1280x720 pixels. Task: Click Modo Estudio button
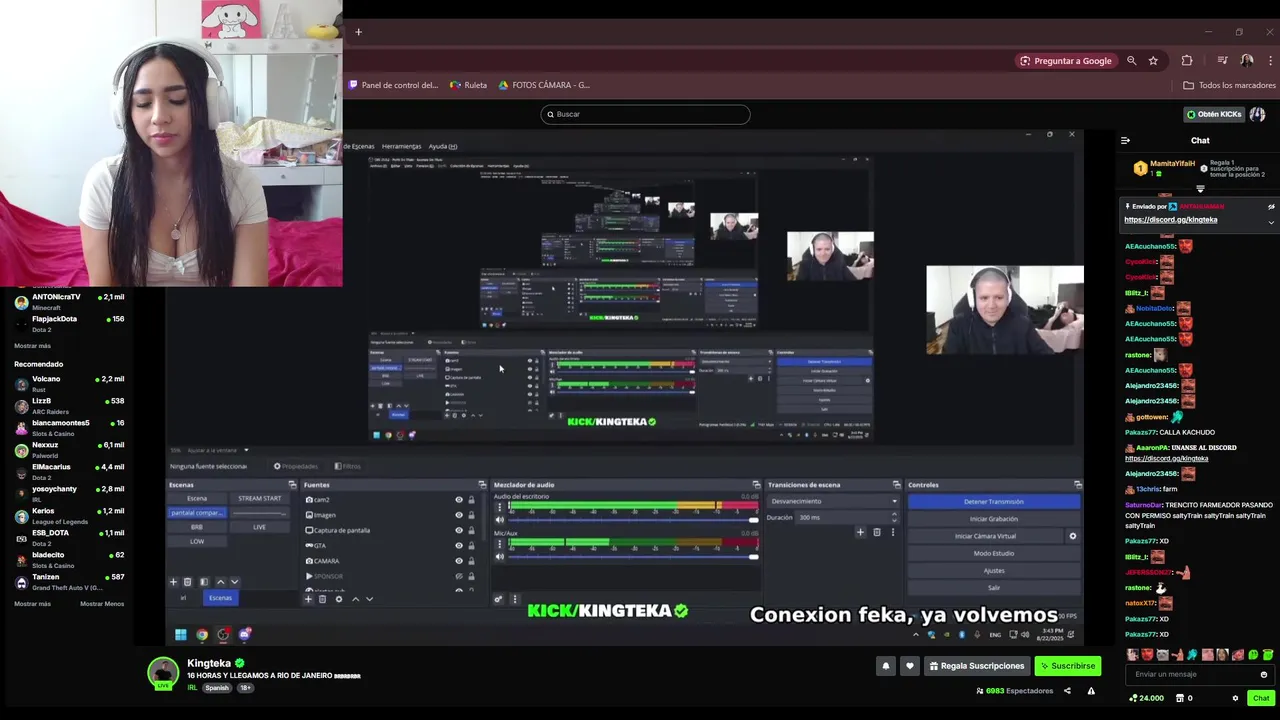[x=993, y=553]
